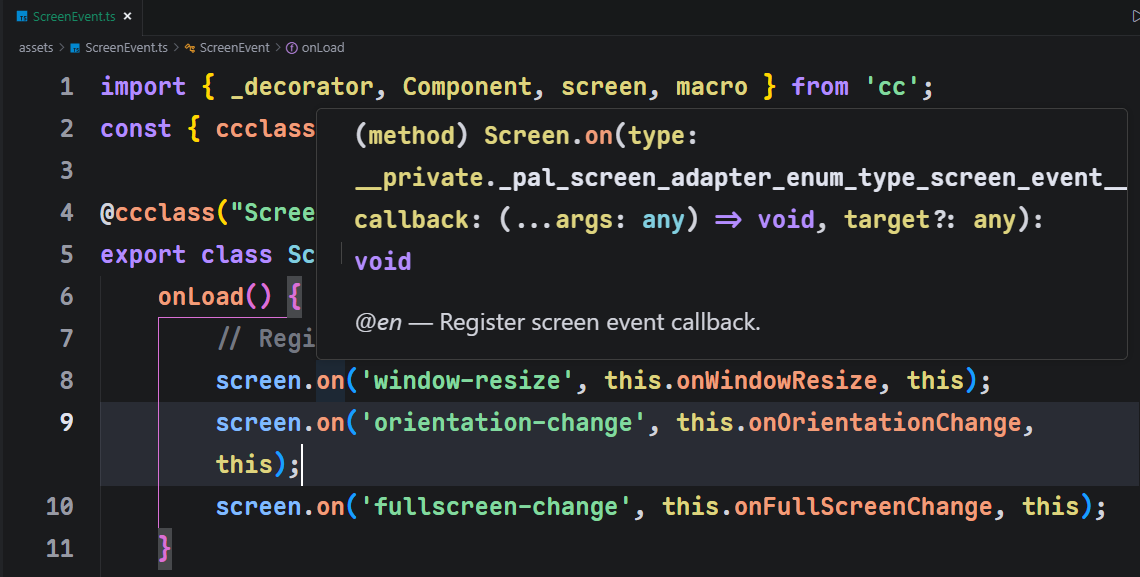Click the ScreenEvent class symbol icon in breadcrumbs
This screenshot has height=577, width=1140.
click(x=190, y=47)
